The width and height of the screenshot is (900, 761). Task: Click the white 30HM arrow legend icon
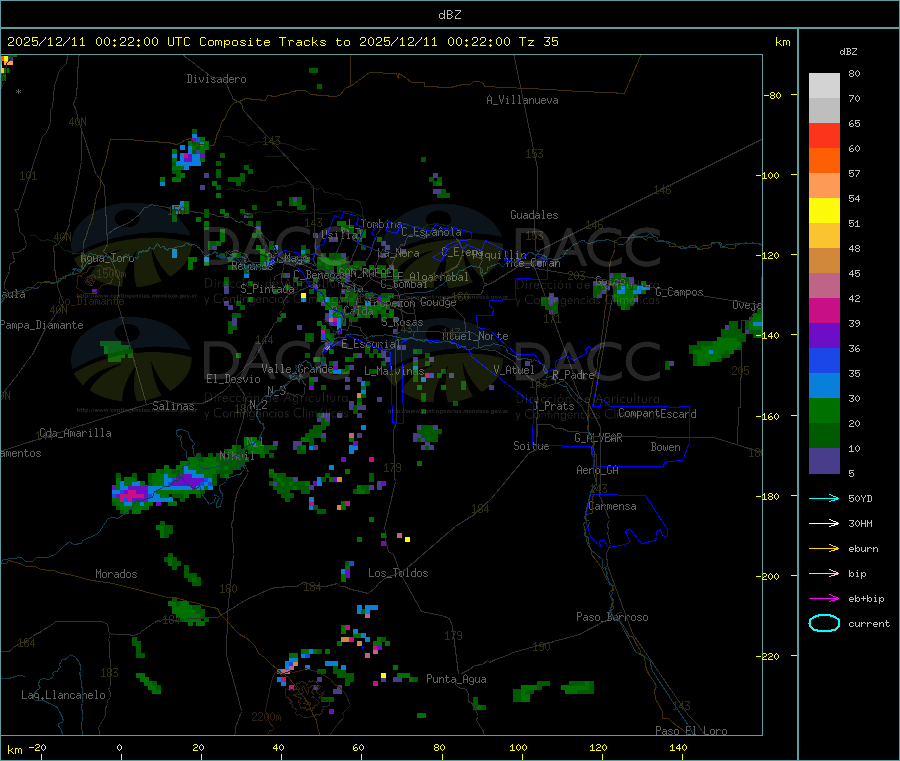(x=824, y=523)
